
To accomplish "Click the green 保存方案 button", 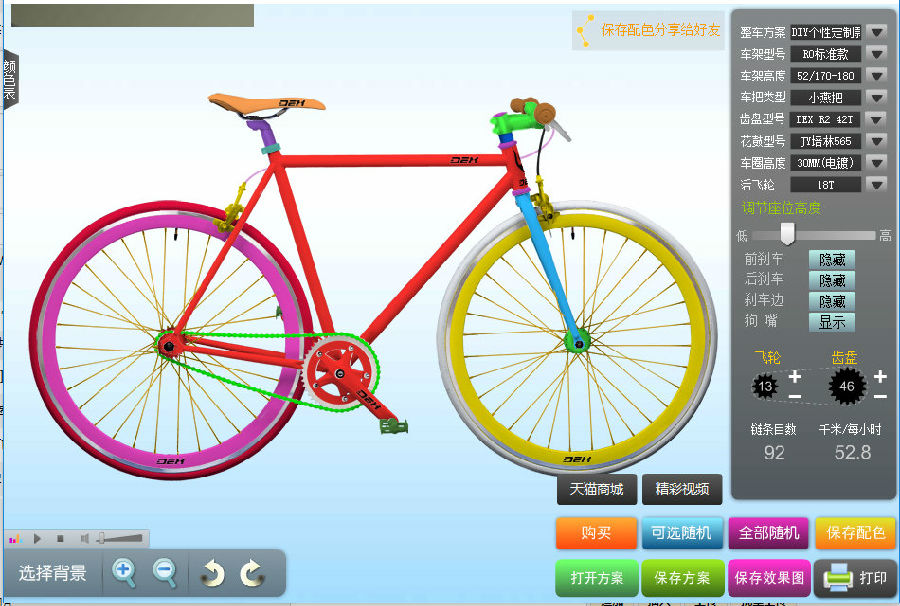I will click(x=682, y=578).
